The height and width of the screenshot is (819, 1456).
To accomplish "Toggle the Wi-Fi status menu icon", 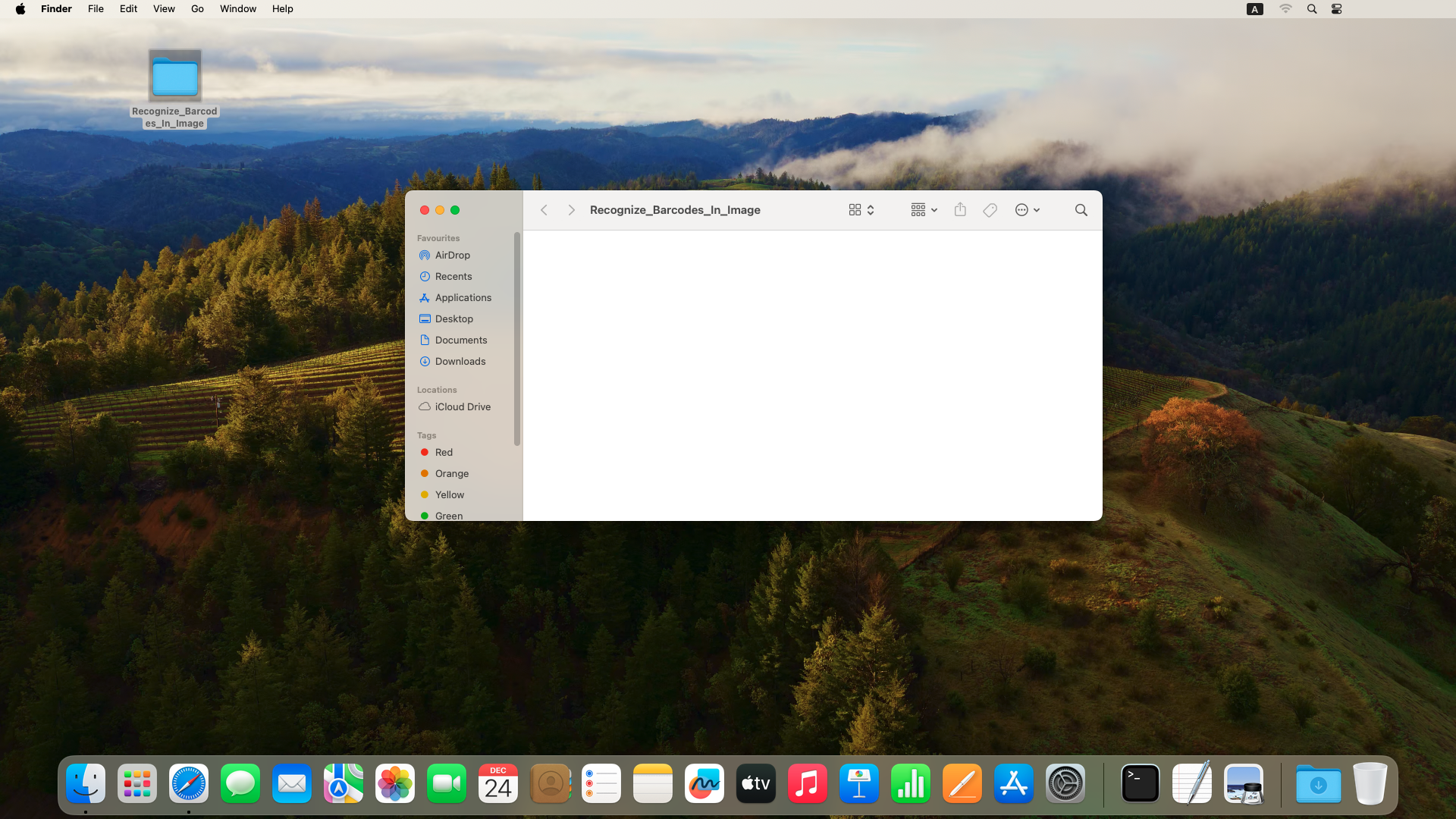I will coord(1285,9).
